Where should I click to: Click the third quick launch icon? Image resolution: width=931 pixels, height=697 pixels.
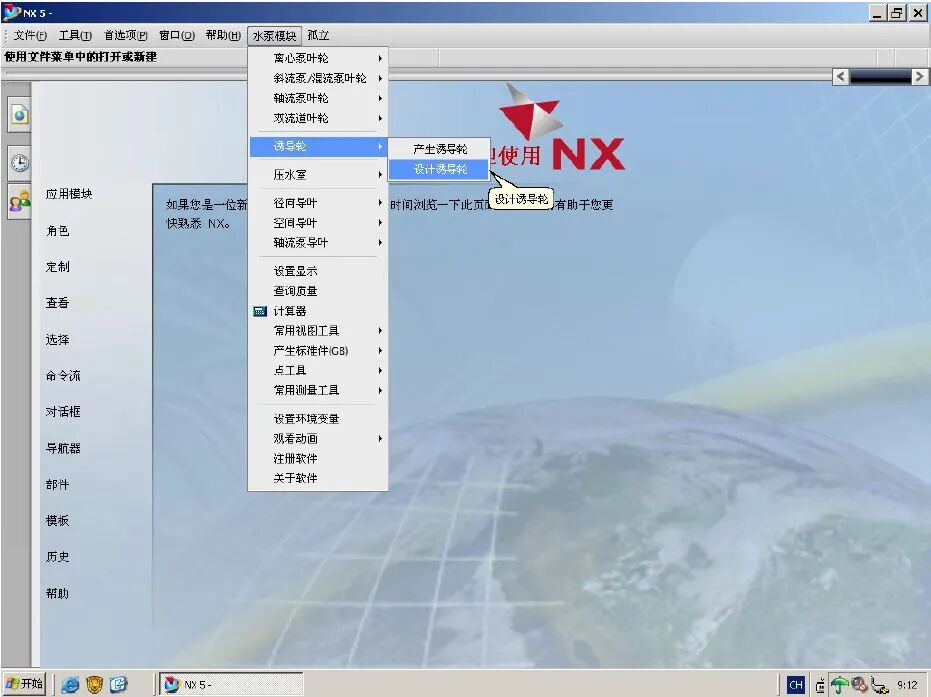click(x=118, y=685)
